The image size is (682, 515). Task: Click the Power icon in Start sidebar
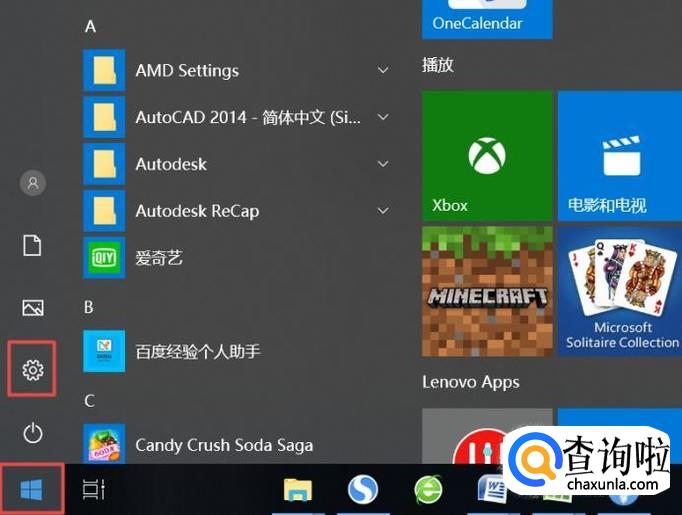coord(33,432)
